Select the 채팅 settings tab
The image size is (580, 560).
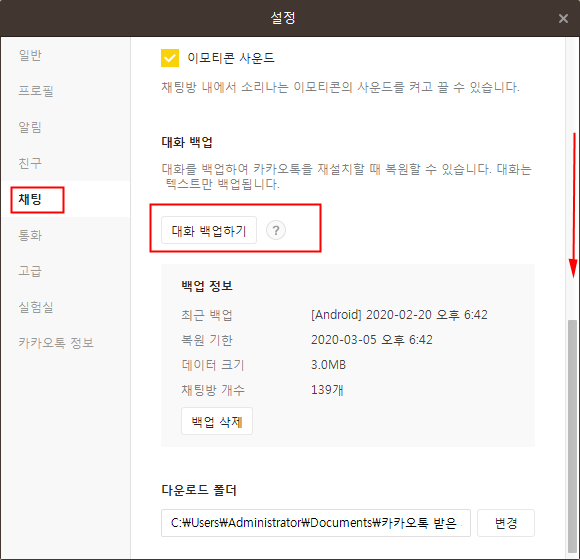tap(30, 199)
